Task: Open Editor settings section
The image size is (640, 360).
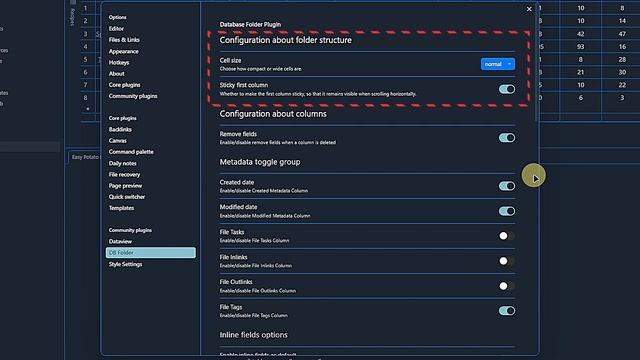Action: point(116,29)
